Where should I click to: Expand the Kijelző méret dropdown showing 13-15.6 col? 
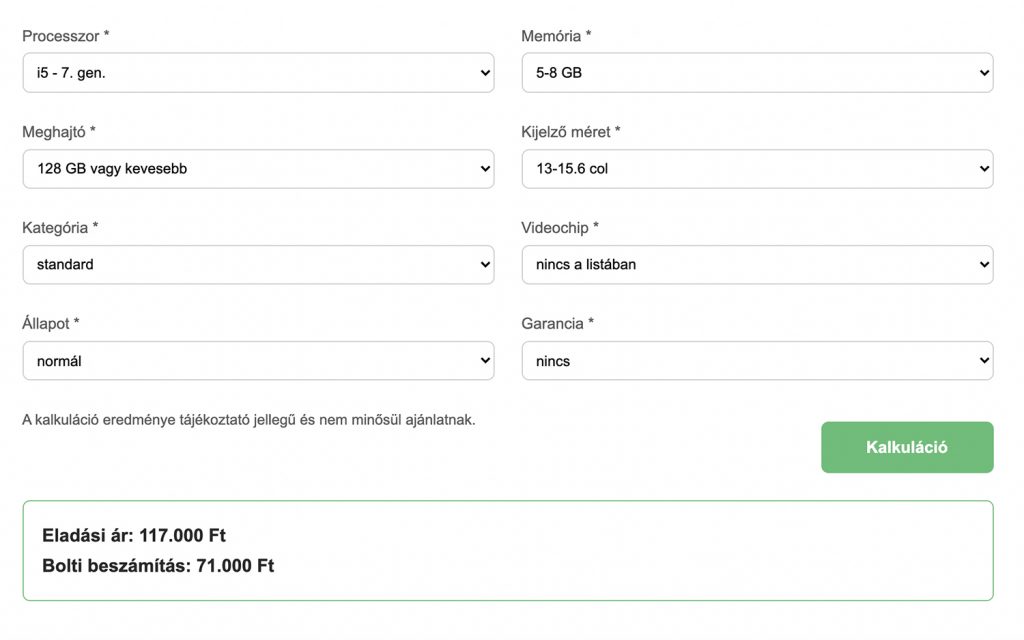pos(757,169)
